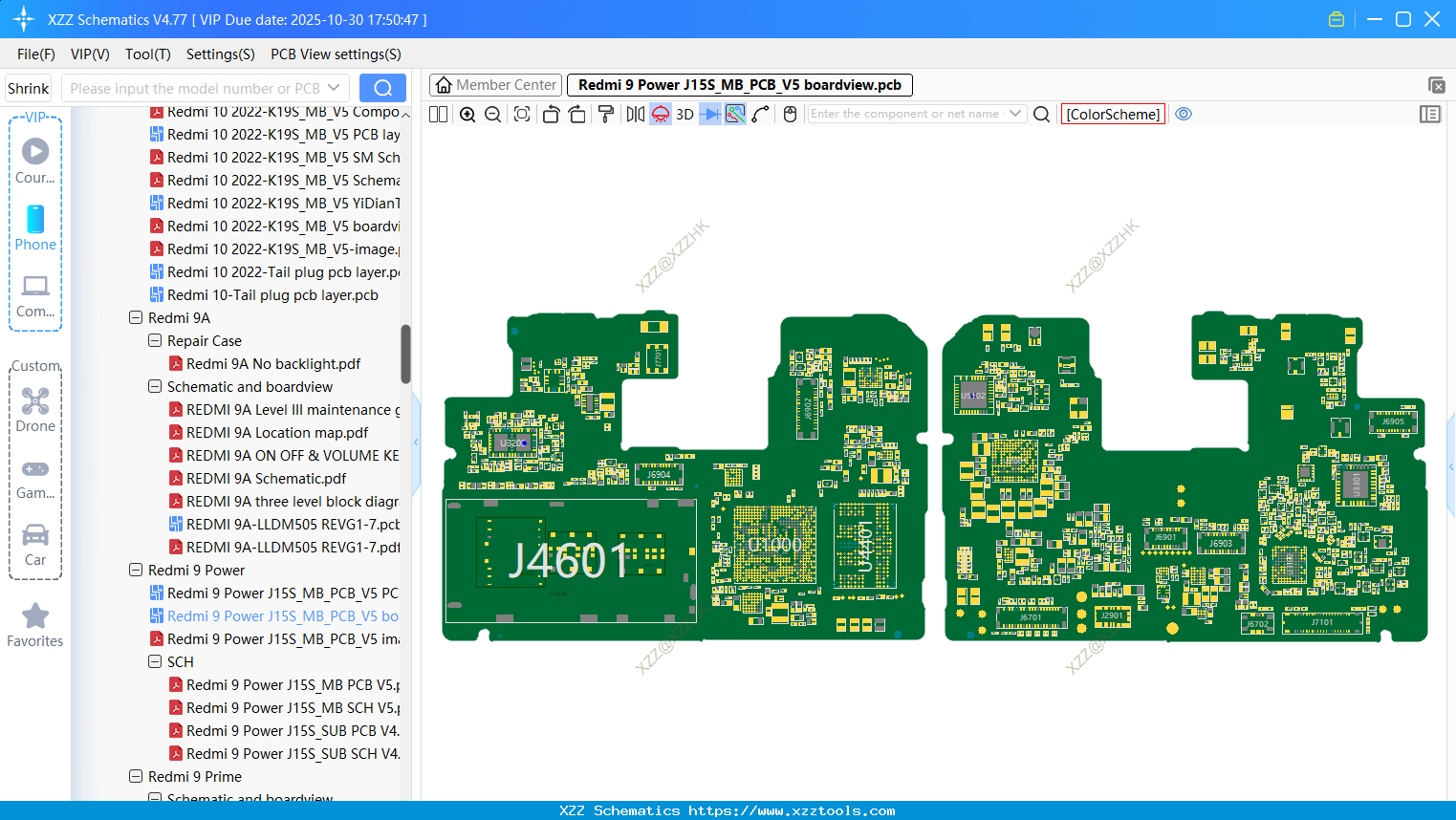Open the Tool(T) menu
This screenshot has height=820, width=1456.
pos(147,54)
